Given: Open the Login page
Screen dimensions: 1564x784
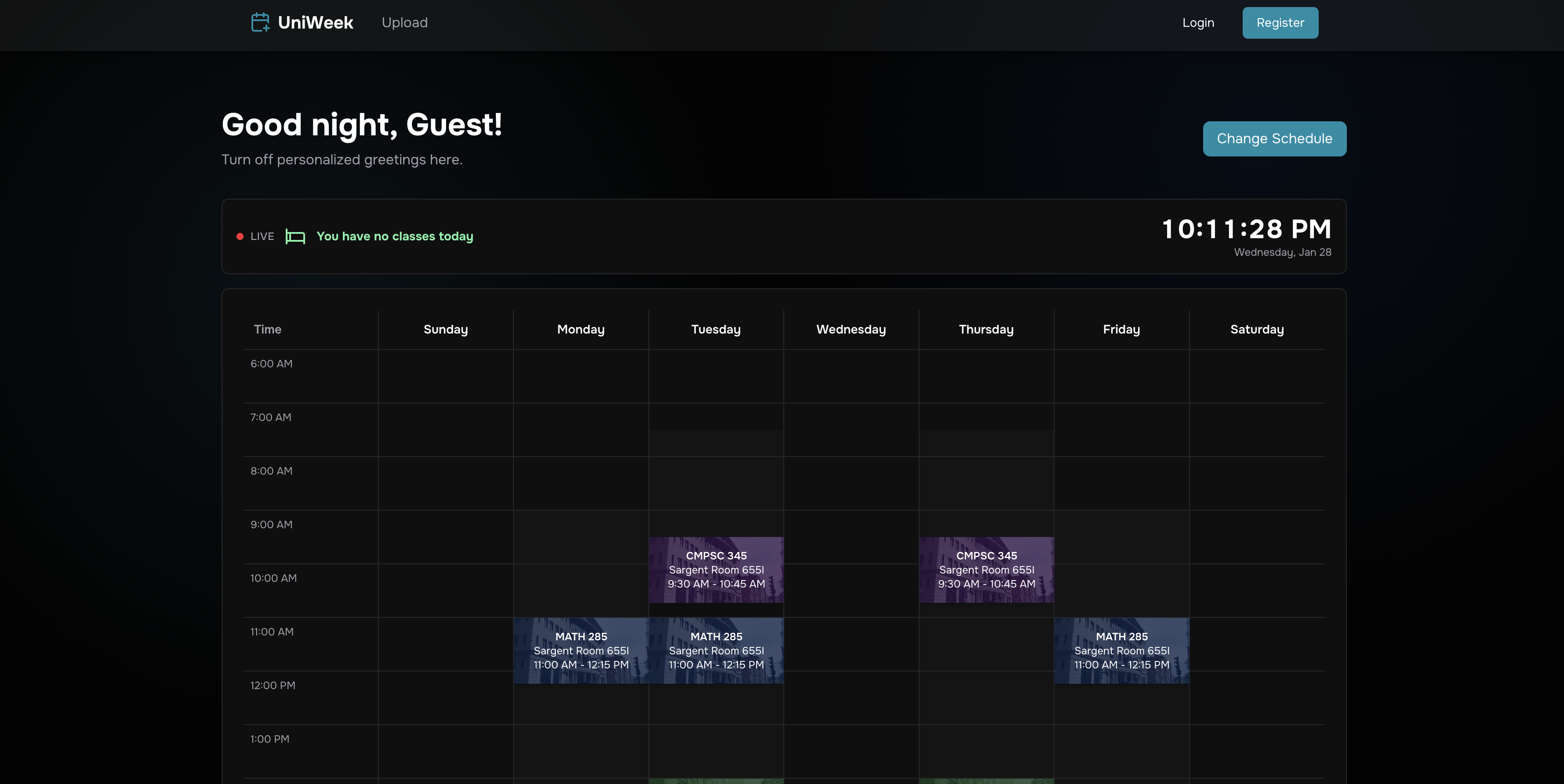Looking at the screenshot, I should tap(1198, 22).
